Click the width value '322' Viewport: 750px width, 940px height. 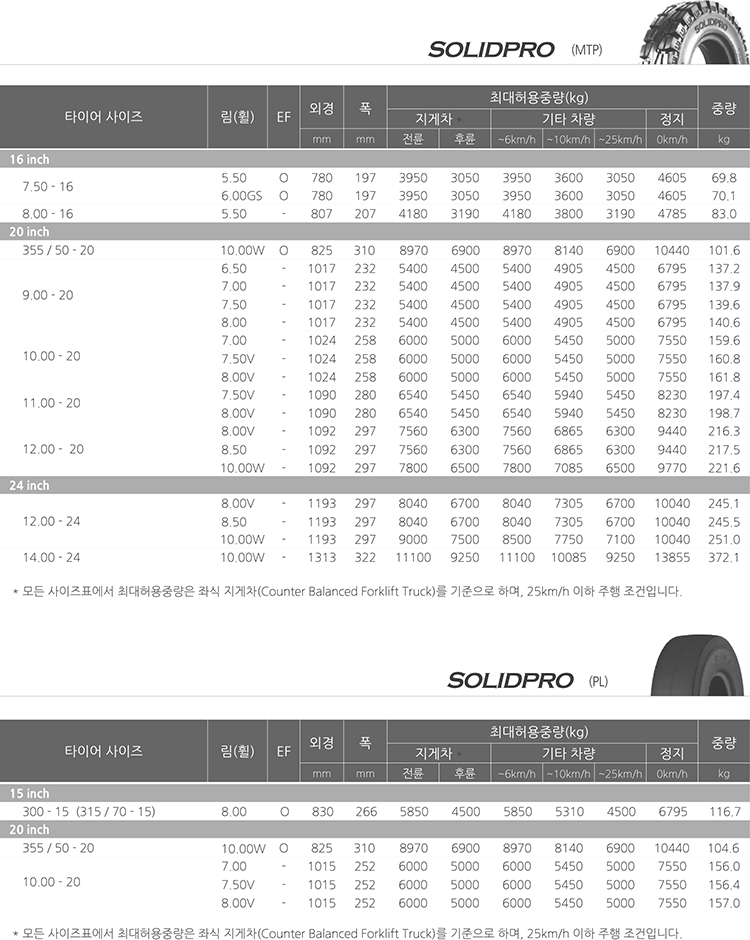tap(365, 557)
